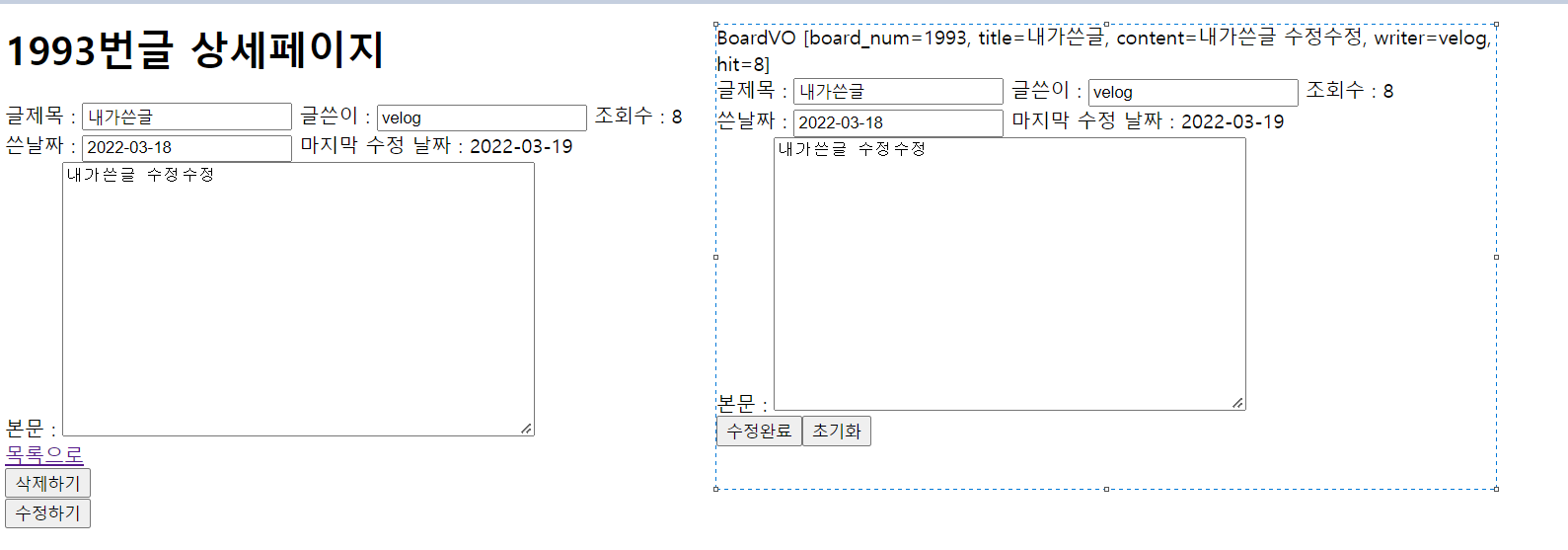Image resolution: width=1568 pixels, height=550 pixels.
Task: Click the left 글제목 input field
Action: tap(187, 117)
